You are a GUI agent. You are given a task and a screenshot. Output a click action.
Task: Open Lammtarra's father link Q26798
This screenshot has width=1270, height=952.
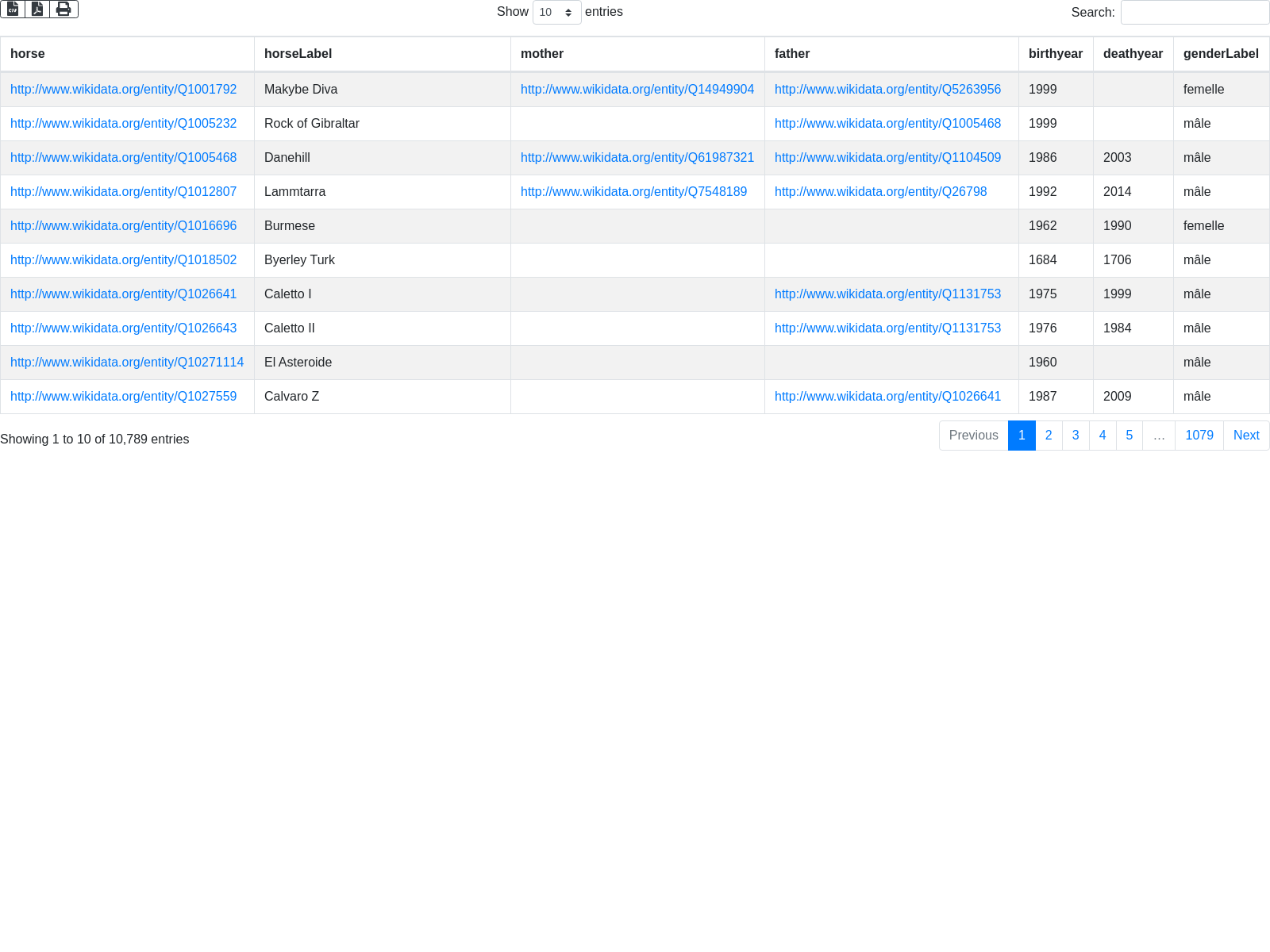coord(880,192)
